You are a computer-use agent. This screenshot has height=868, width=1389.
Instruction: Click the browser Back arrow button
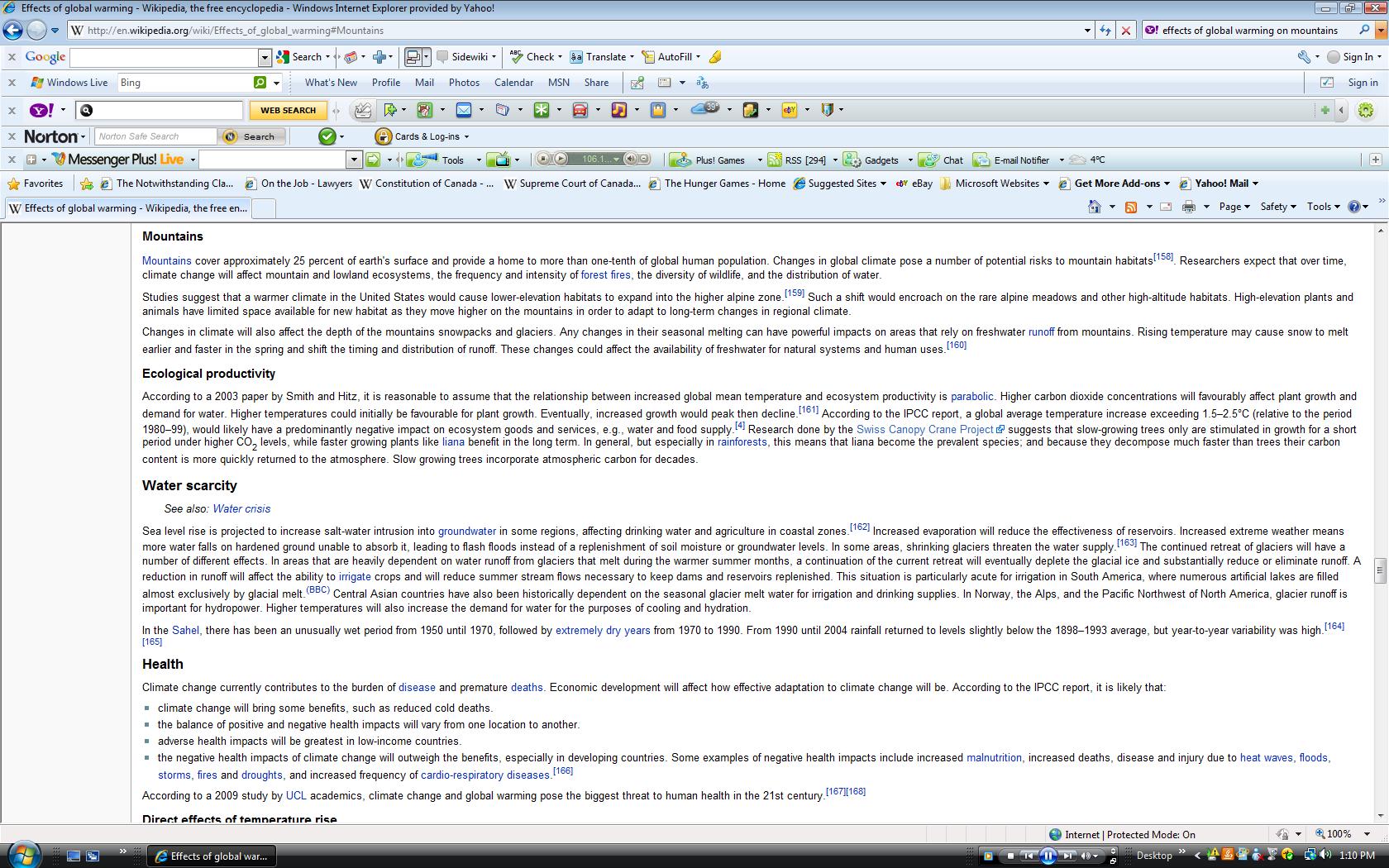[12, 31]
